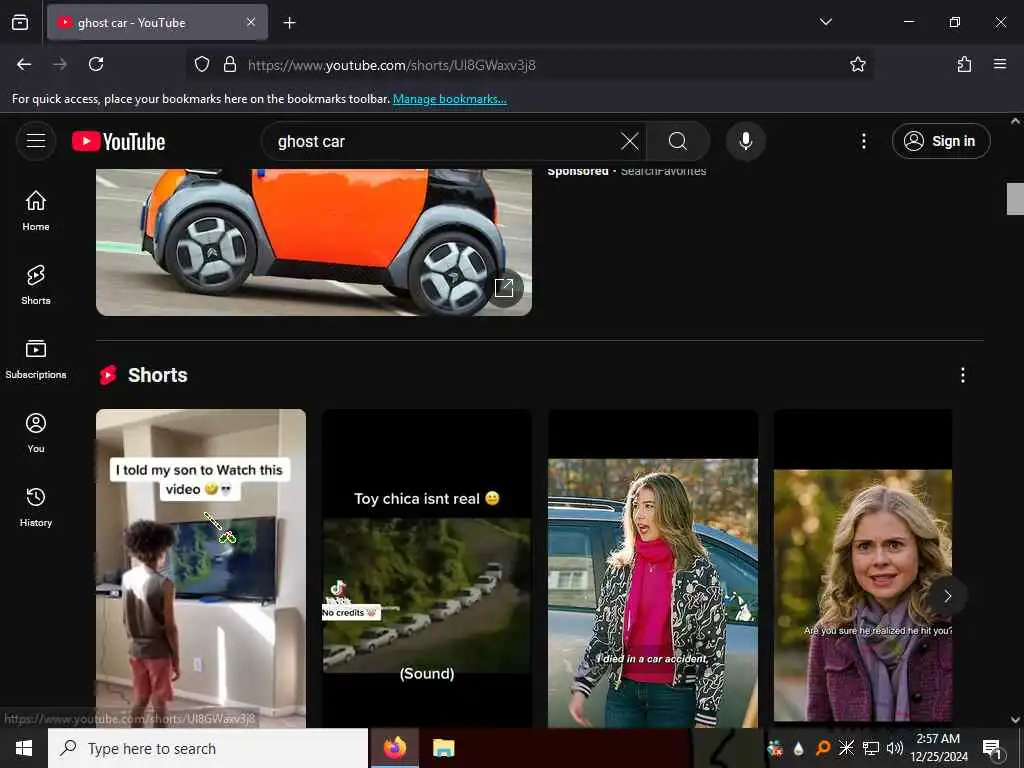Click the Windows taskbar search box

click(x=208, y=748)
